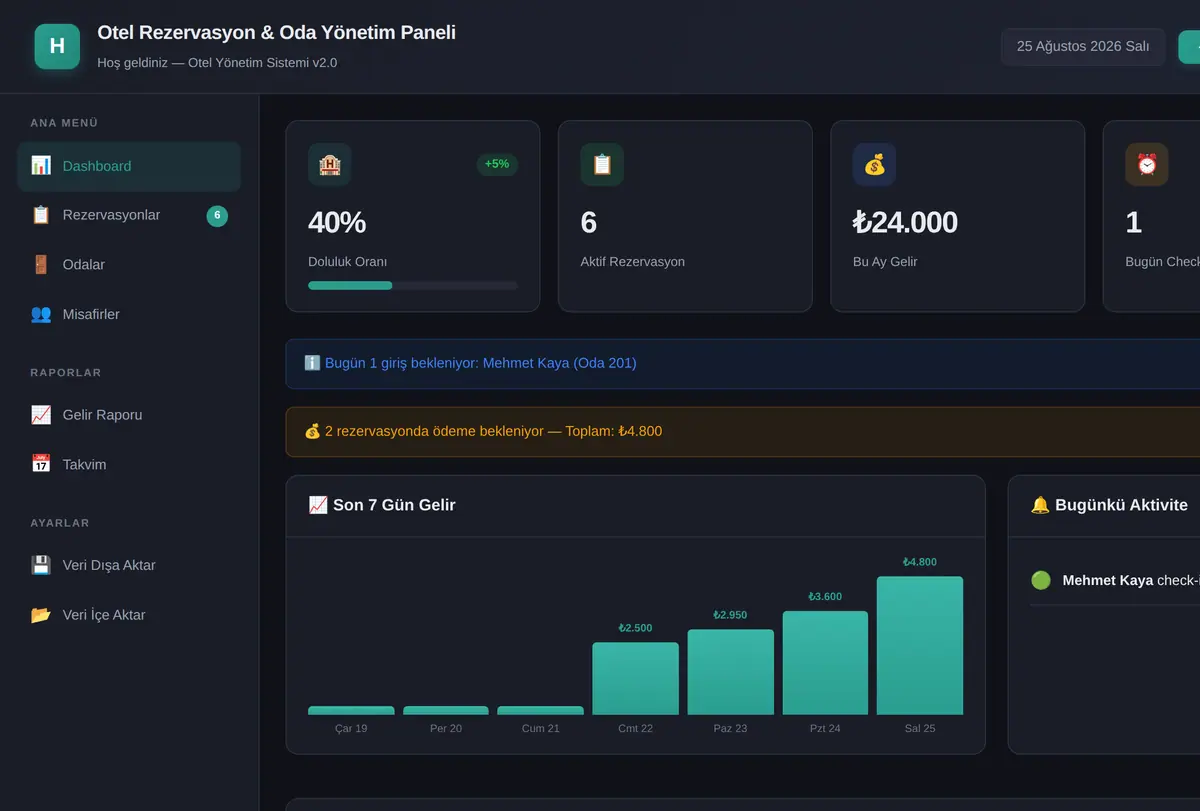Click the clipboard icon on Aktif Rezervasyon card
This screenshot has width=1200, height=811.
[602, 165]
